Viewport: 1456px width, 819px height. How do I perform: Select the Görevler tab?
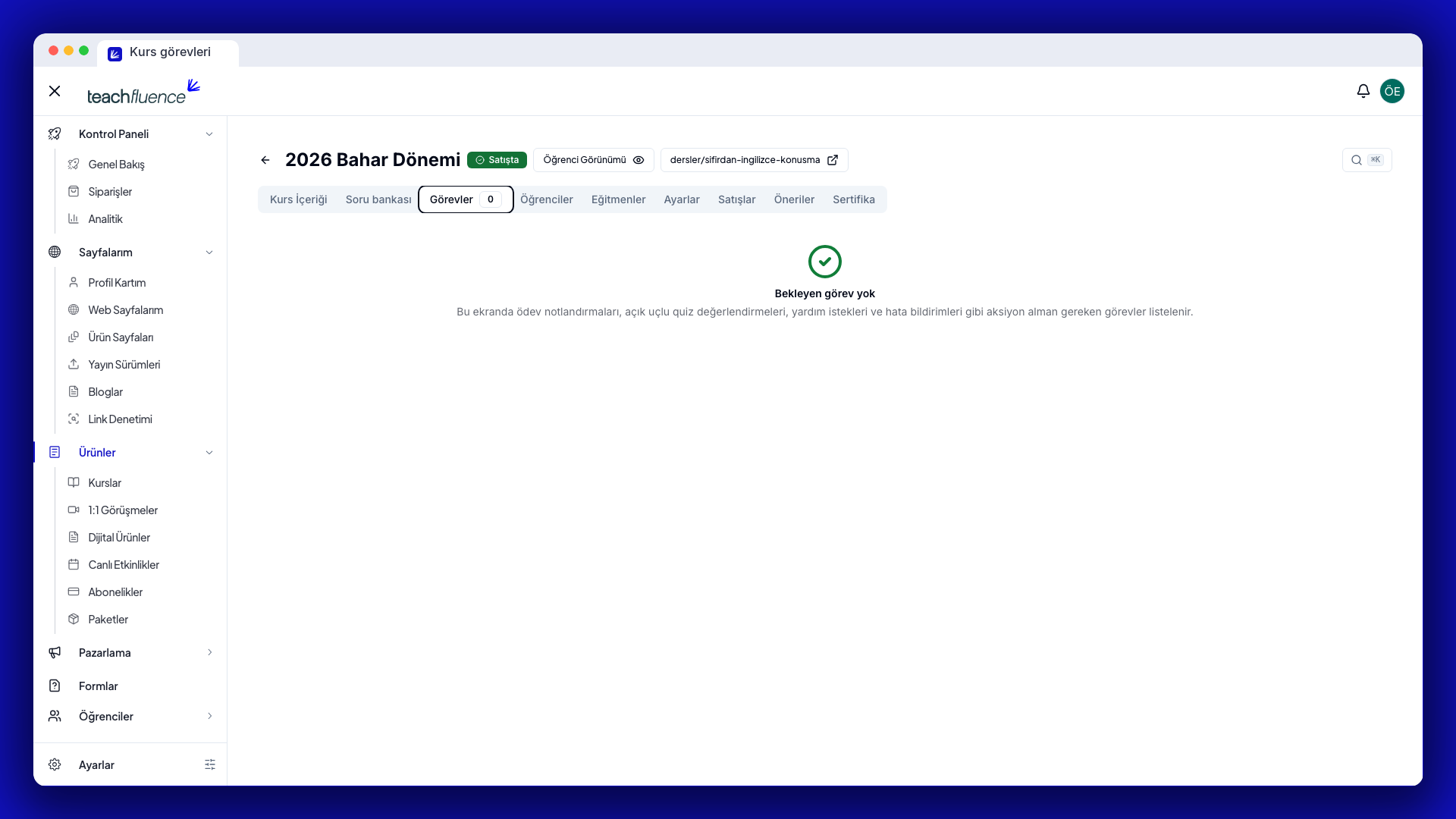pos(466,199)
